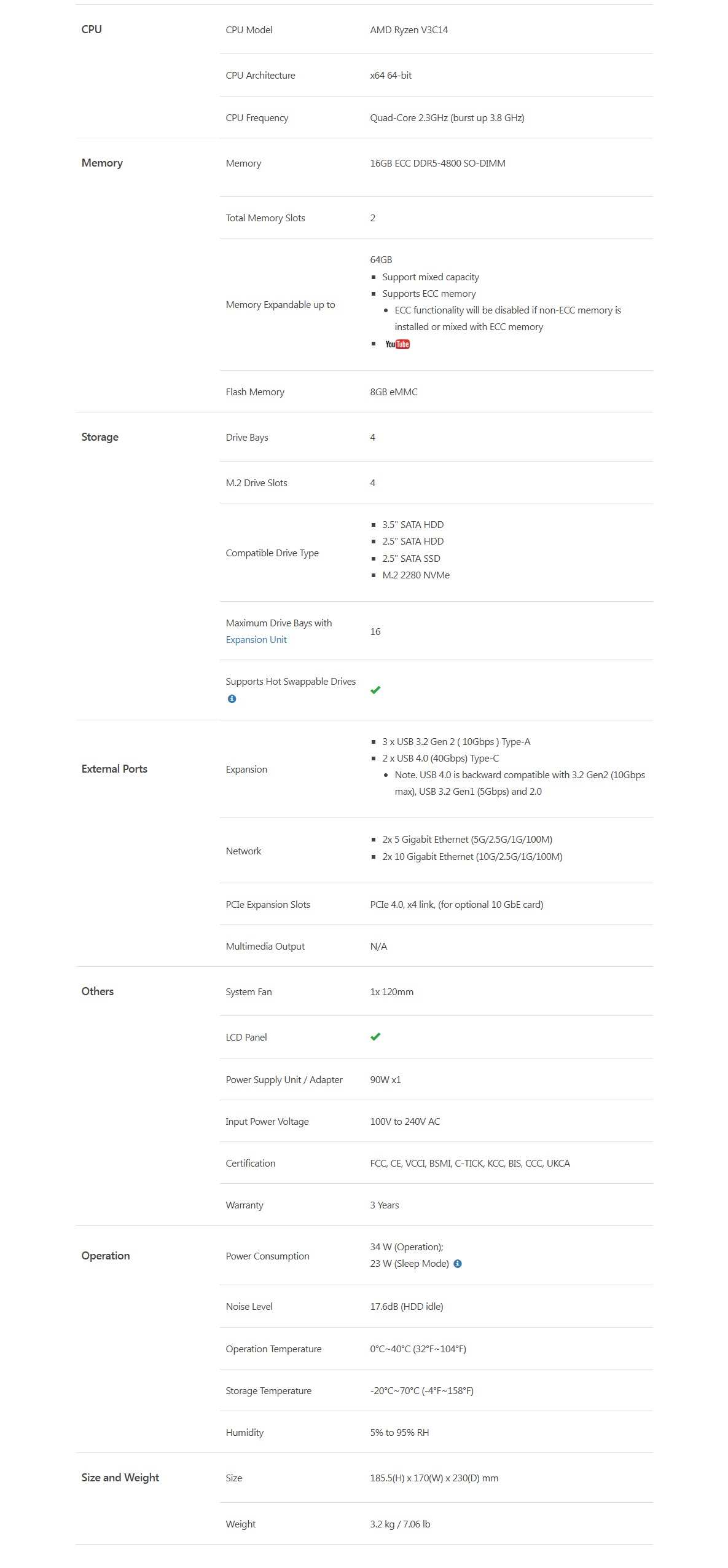Screen dimensions: 728x1568
Task: Click the green checkmark for LCD Panel
Action: (x=375, y=1037)
